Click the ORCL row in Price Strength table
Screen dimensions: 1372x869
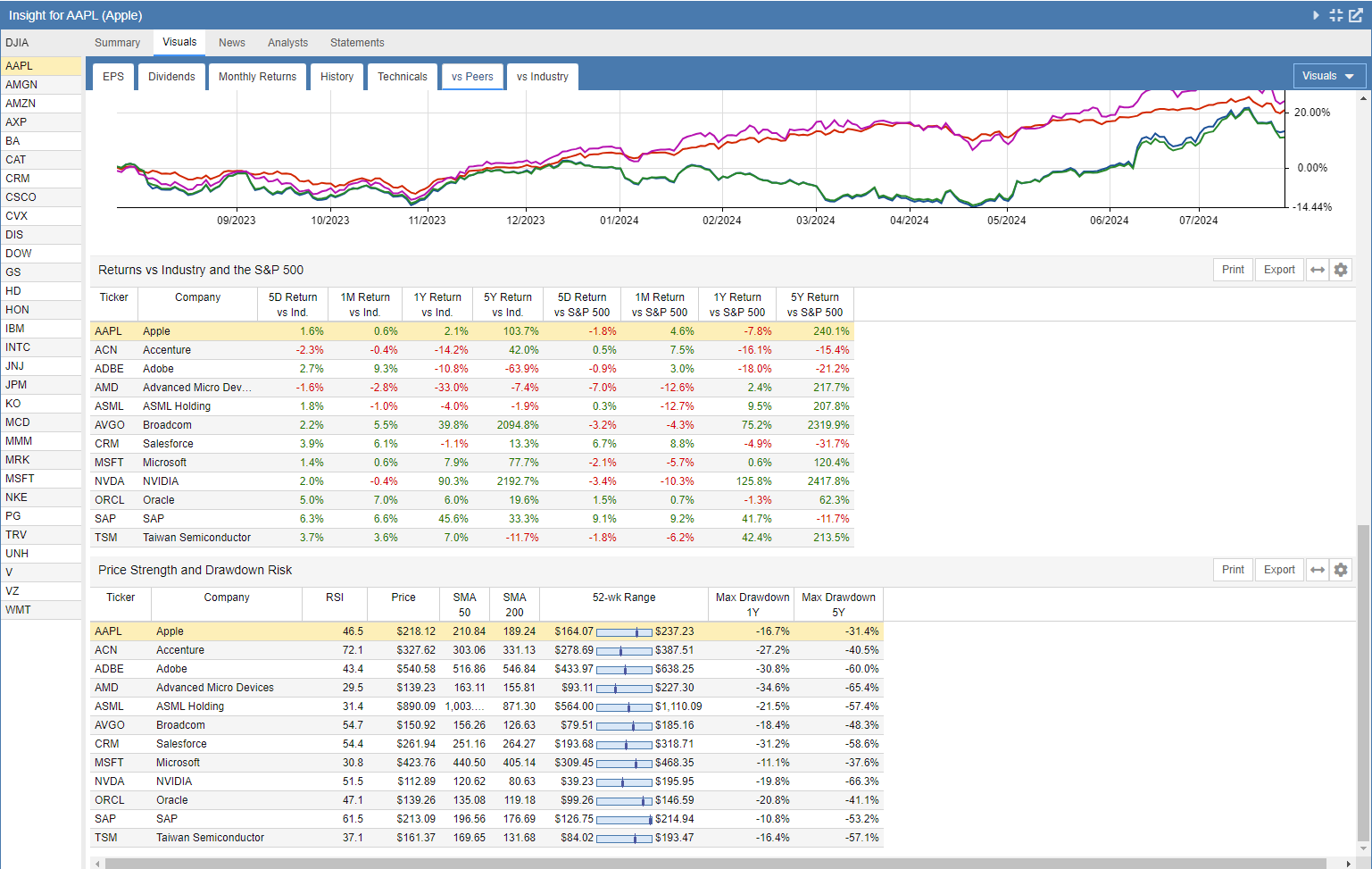(x=486, y=800)
